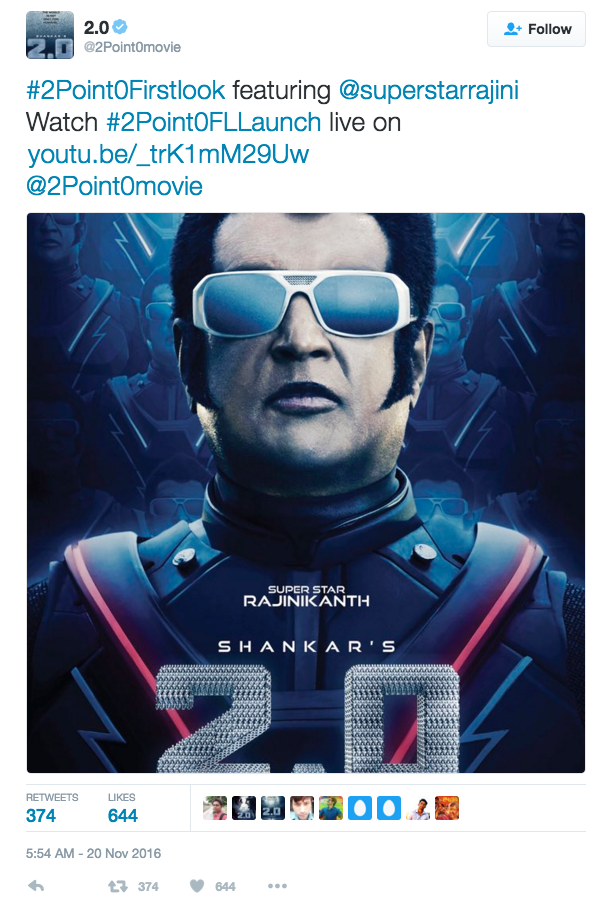Open the youtu.be/_trK1mM29Uw link
The height and width of the screenshot is (908, 612).
coord(168,154)
